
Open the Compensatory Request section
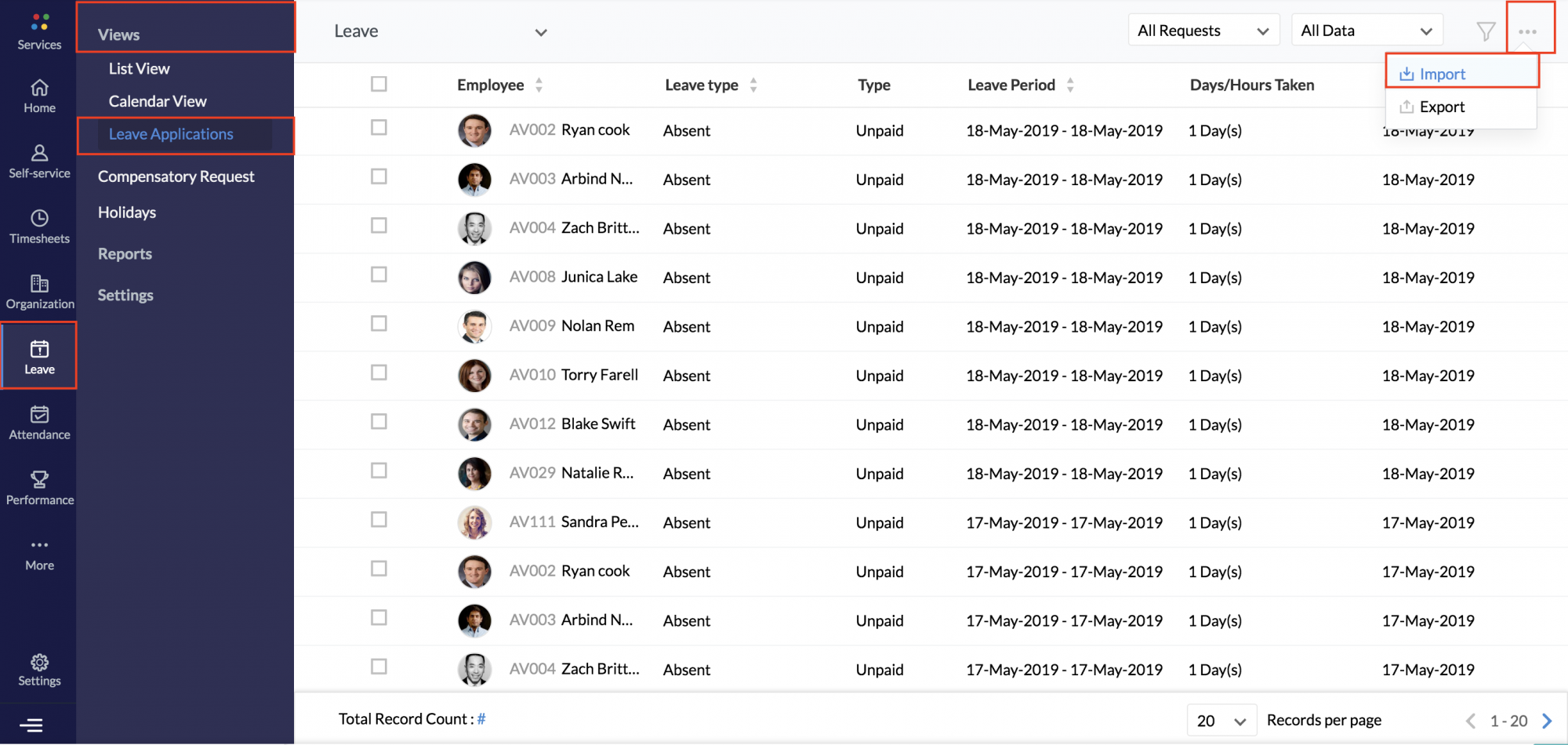coord(176,176)
